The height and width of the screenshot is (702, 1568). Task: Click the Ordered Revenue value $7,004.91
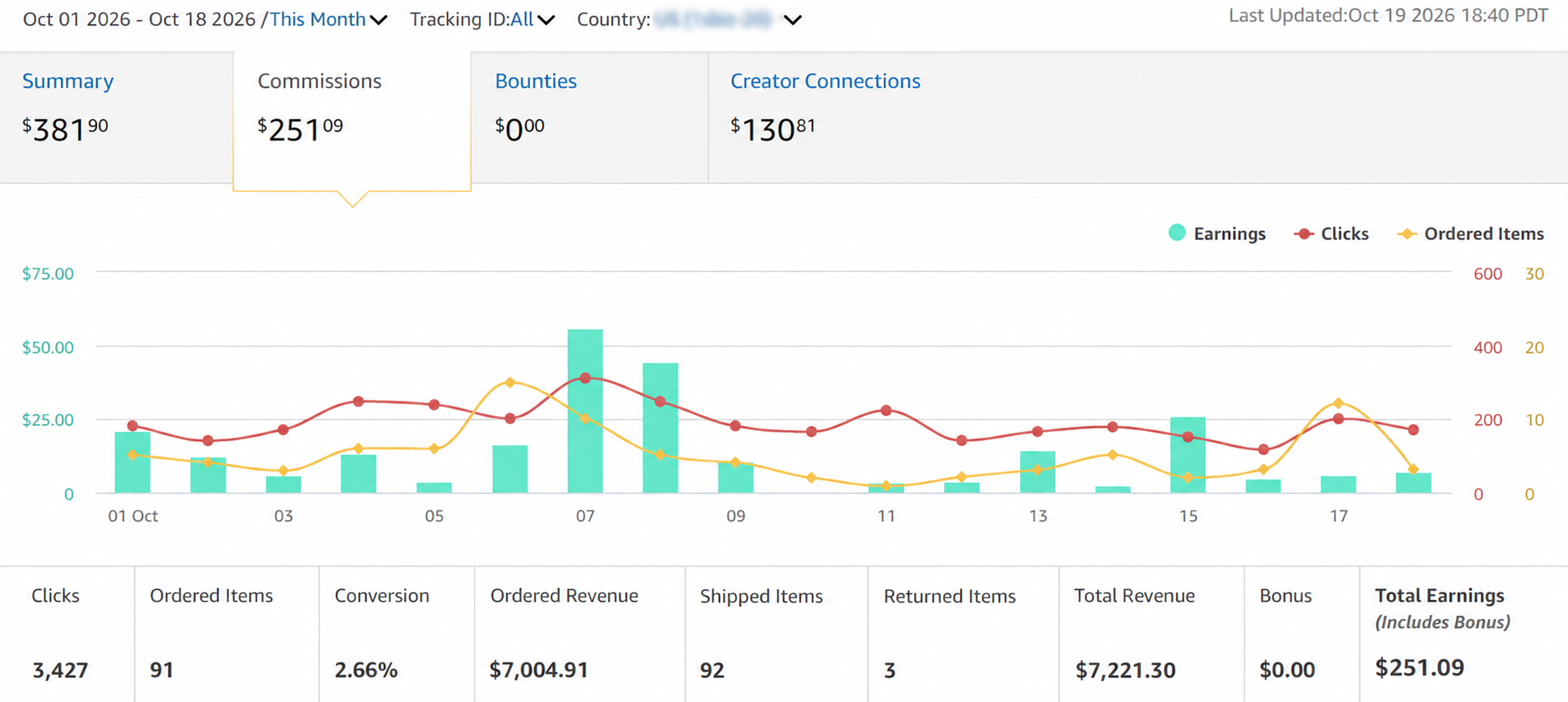[x=539, y=670]
